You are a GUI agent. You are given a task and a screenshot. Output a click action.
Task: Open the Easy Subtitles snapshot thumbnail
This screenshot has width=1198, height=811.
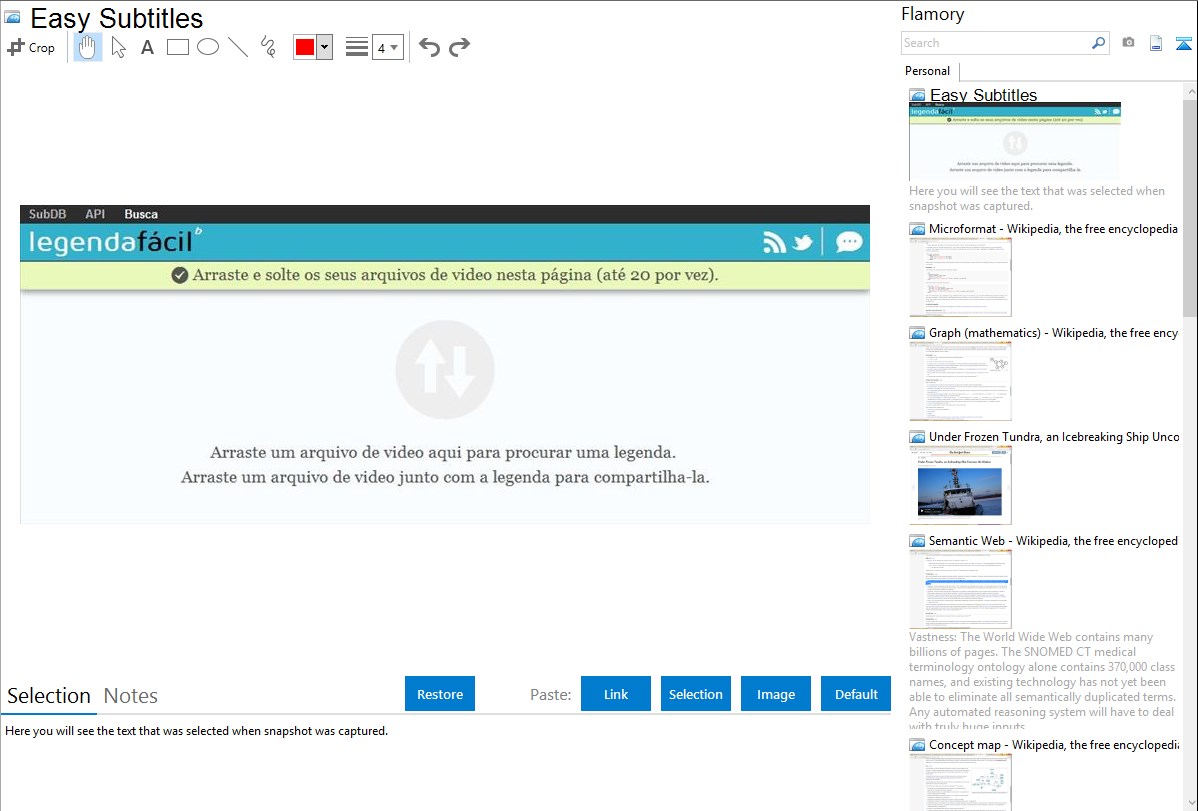pyautogui.click(x=1015, y=142)
